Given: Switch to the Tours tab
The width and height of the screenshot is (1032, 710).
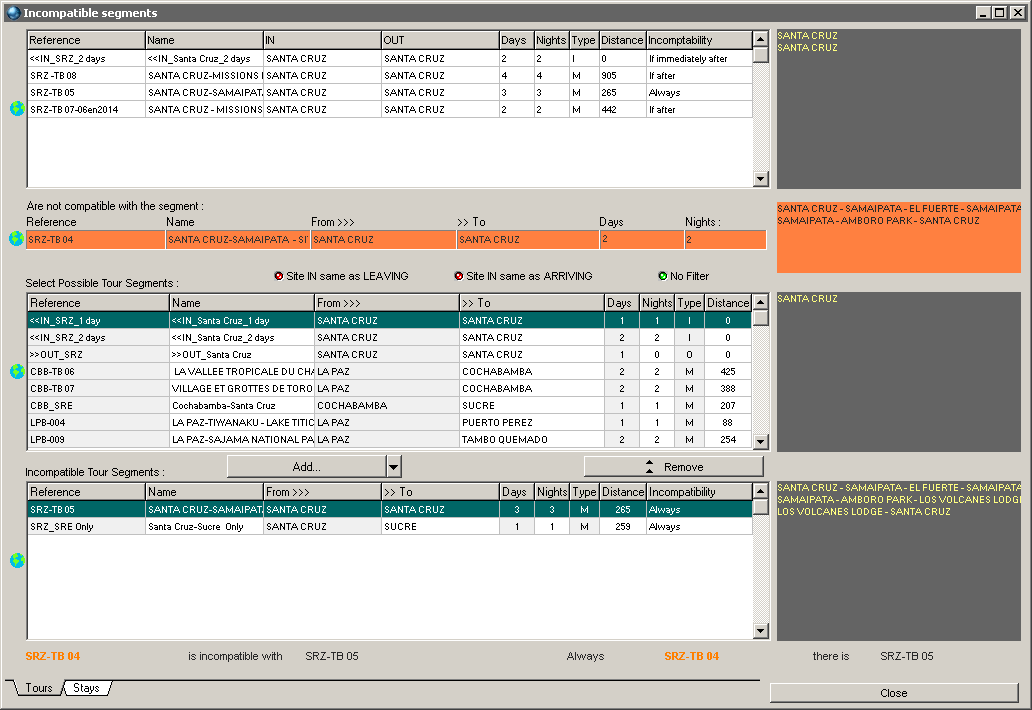Looking at the screenshot, I should [38, 688].
